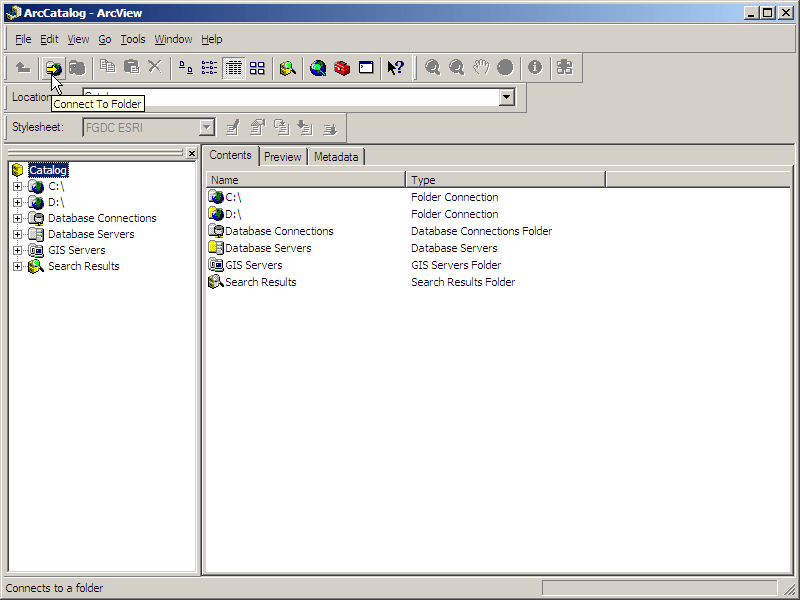Click the Connect To Folder icon
The image size is (800, 600).
(x=54, y=67)
